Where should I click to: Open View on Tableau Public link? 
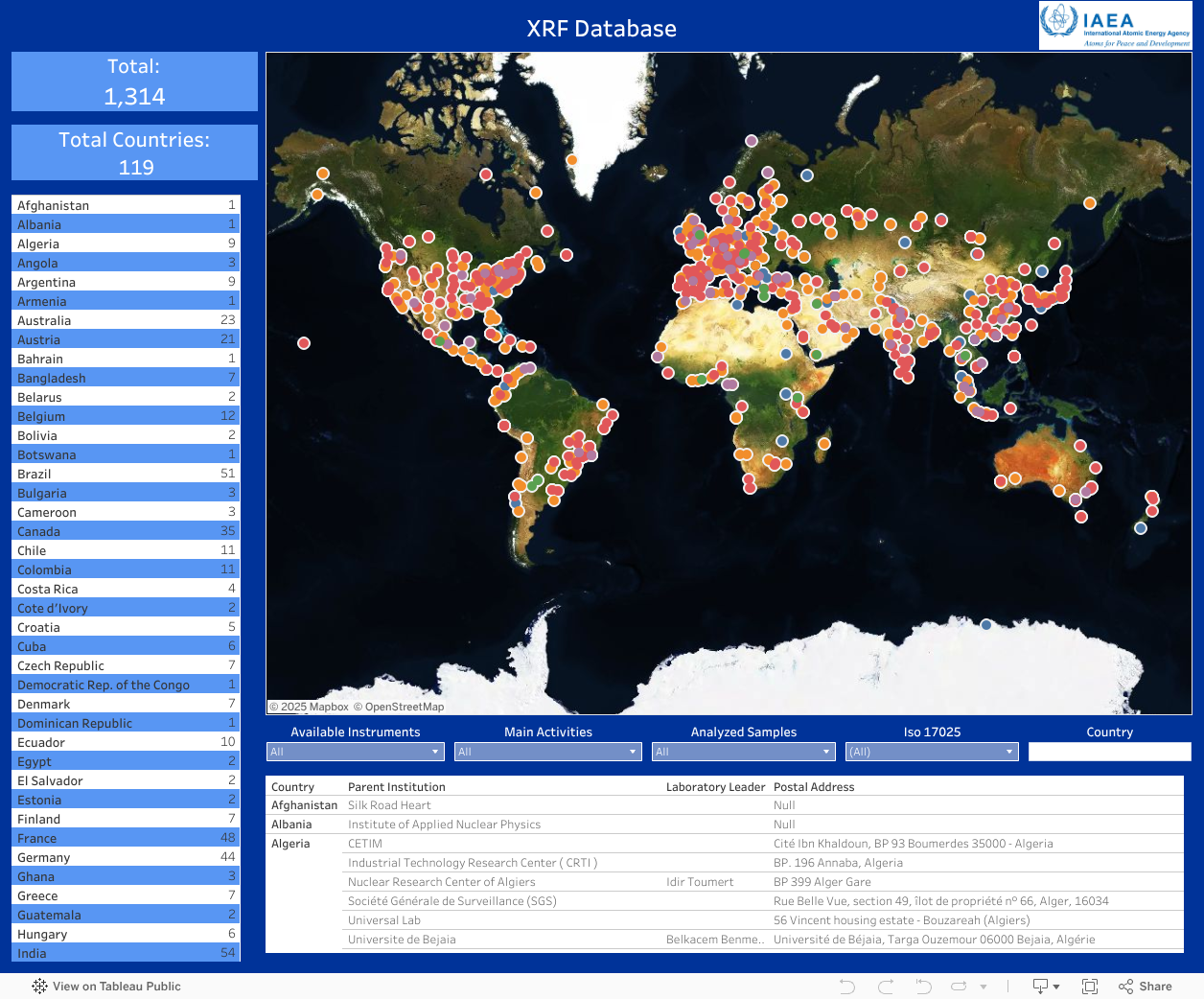click(x=106, y=987)
